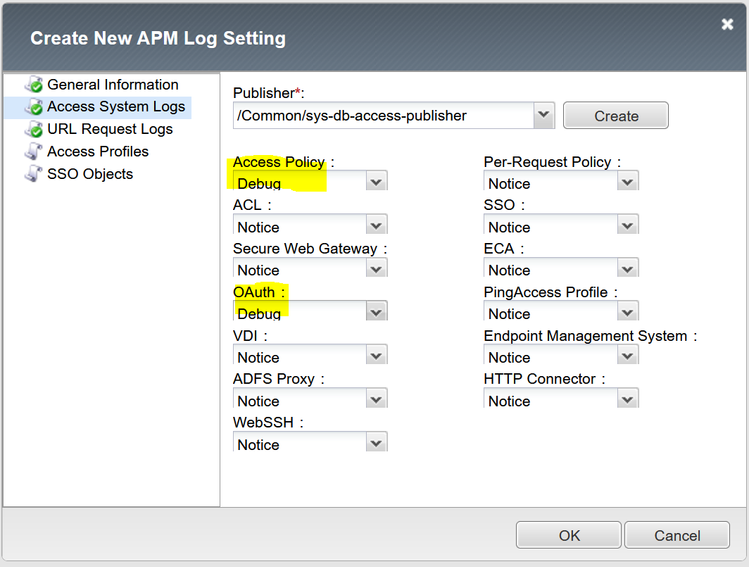Open the PingAccess Profile level dropdown
The height and width of the screenshot is (567, 749).
point(627,313)
